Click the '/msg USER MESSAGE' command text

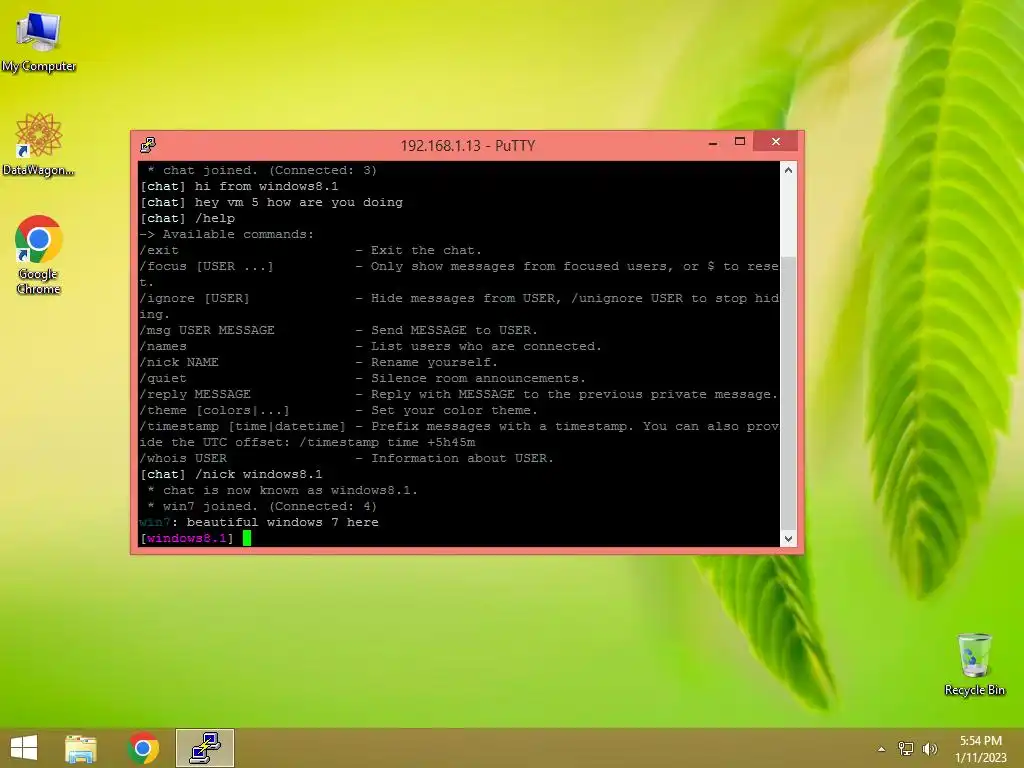tap(206, 330)
